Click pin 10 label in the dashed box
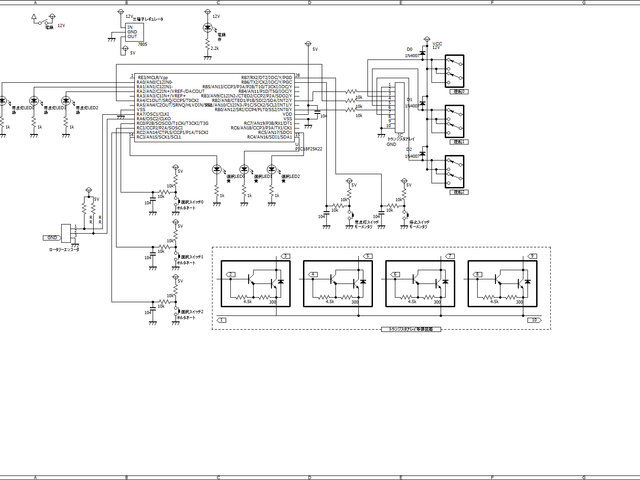640x480 pixels. tap(535, 319)
